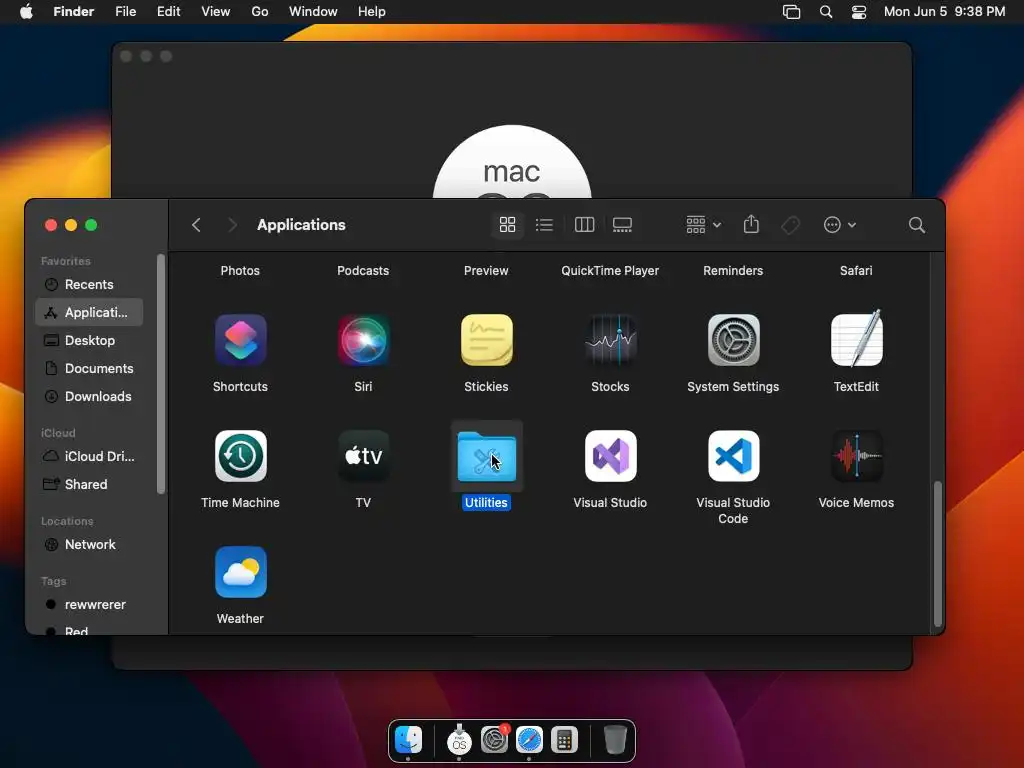This screenshot has height=768, width=1024.
Task: Select the Utilities folder icon
Action: click(487, 456)
